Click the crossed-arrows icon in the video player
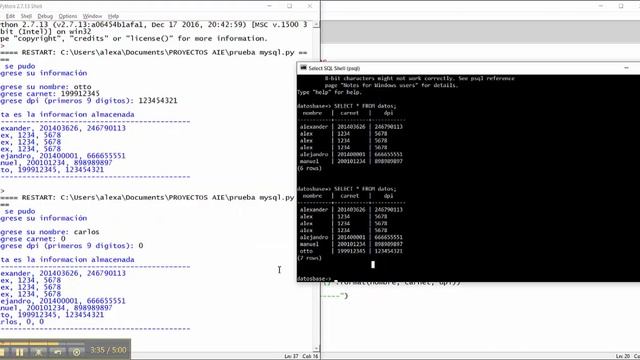The image size is (640, 360). tap(39, 351)
